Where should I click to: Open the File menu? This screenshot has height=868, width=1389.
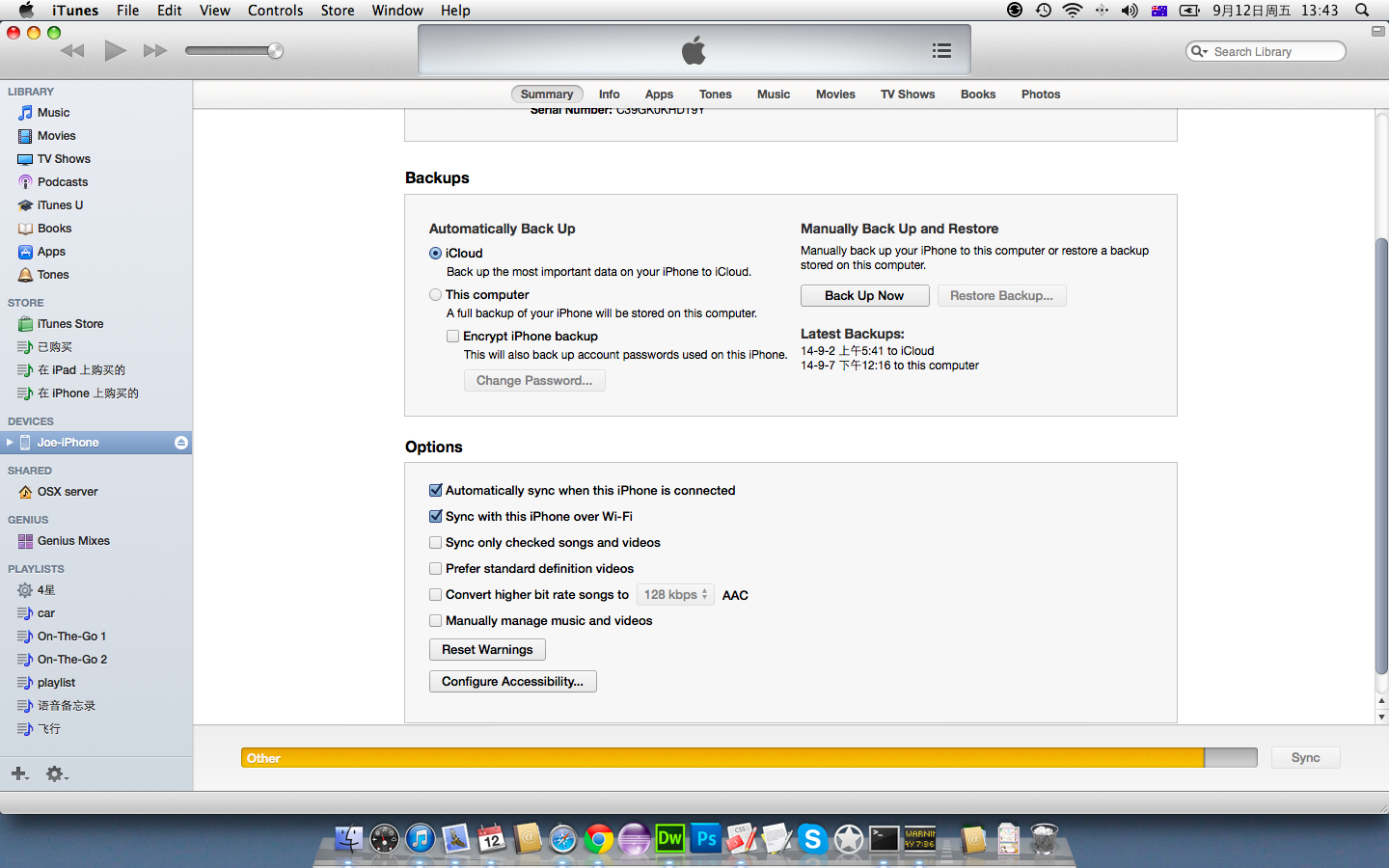tap(127, 11)
